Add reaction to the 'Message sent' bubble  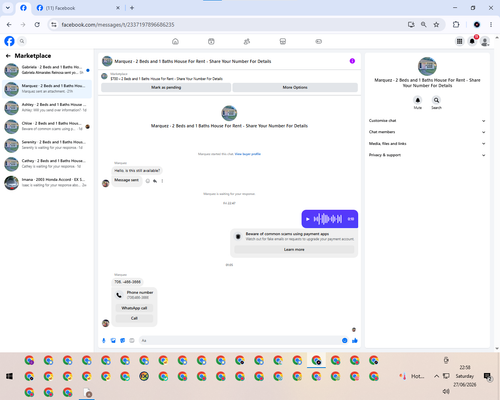148,181
